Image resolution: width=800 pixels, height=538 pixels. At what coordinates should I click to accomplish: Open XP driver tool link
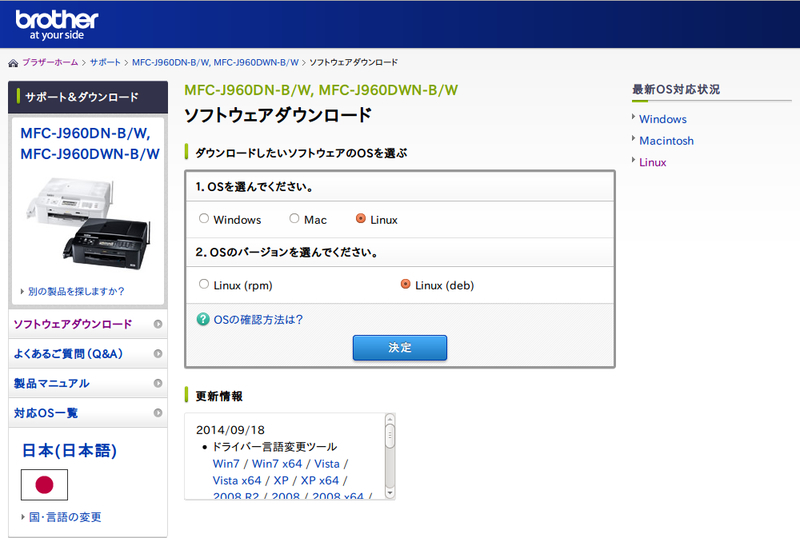point(281,481)
